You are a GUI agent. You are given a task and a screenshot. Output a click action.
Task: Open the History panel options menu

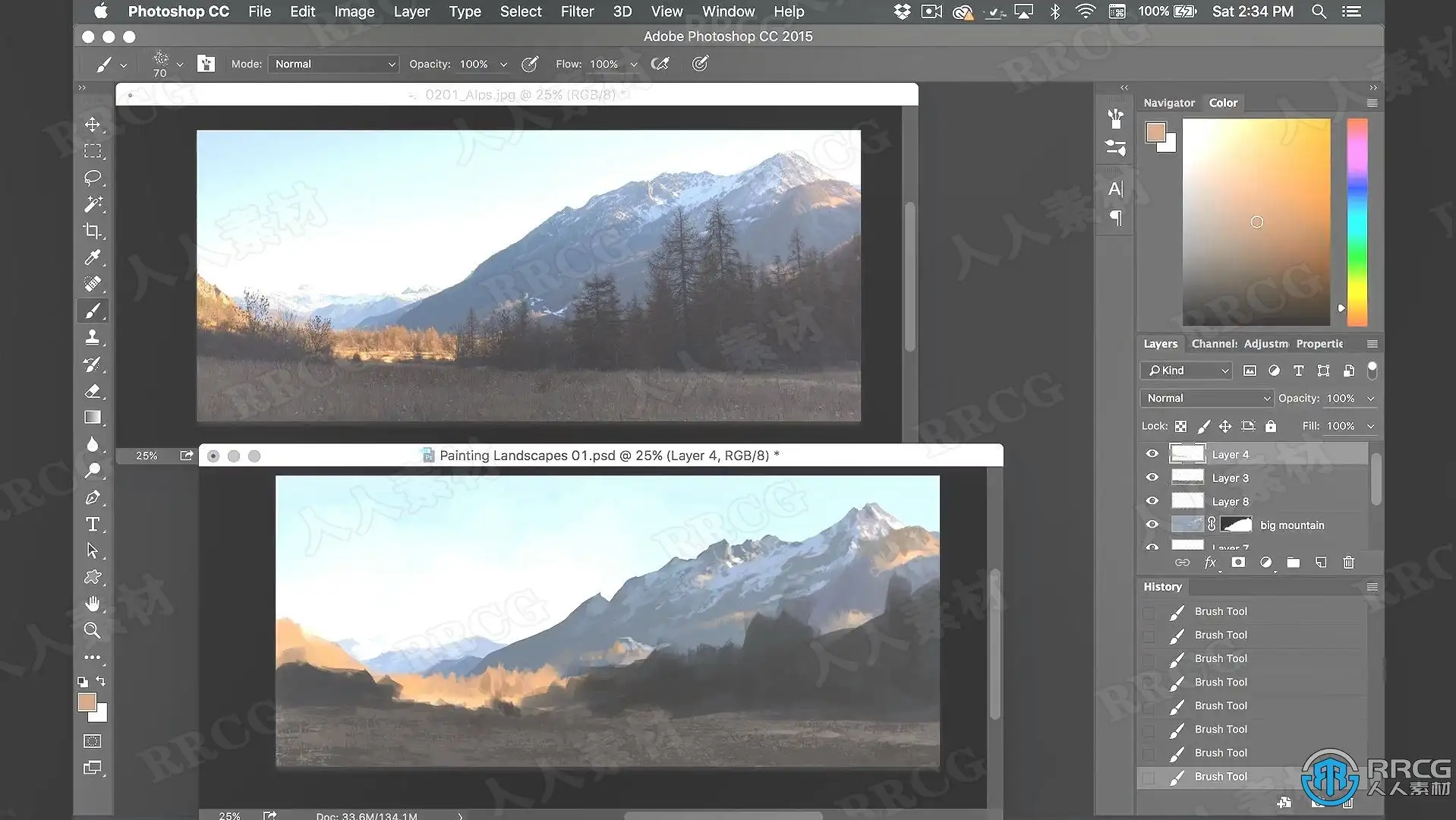coord(1372,587)
